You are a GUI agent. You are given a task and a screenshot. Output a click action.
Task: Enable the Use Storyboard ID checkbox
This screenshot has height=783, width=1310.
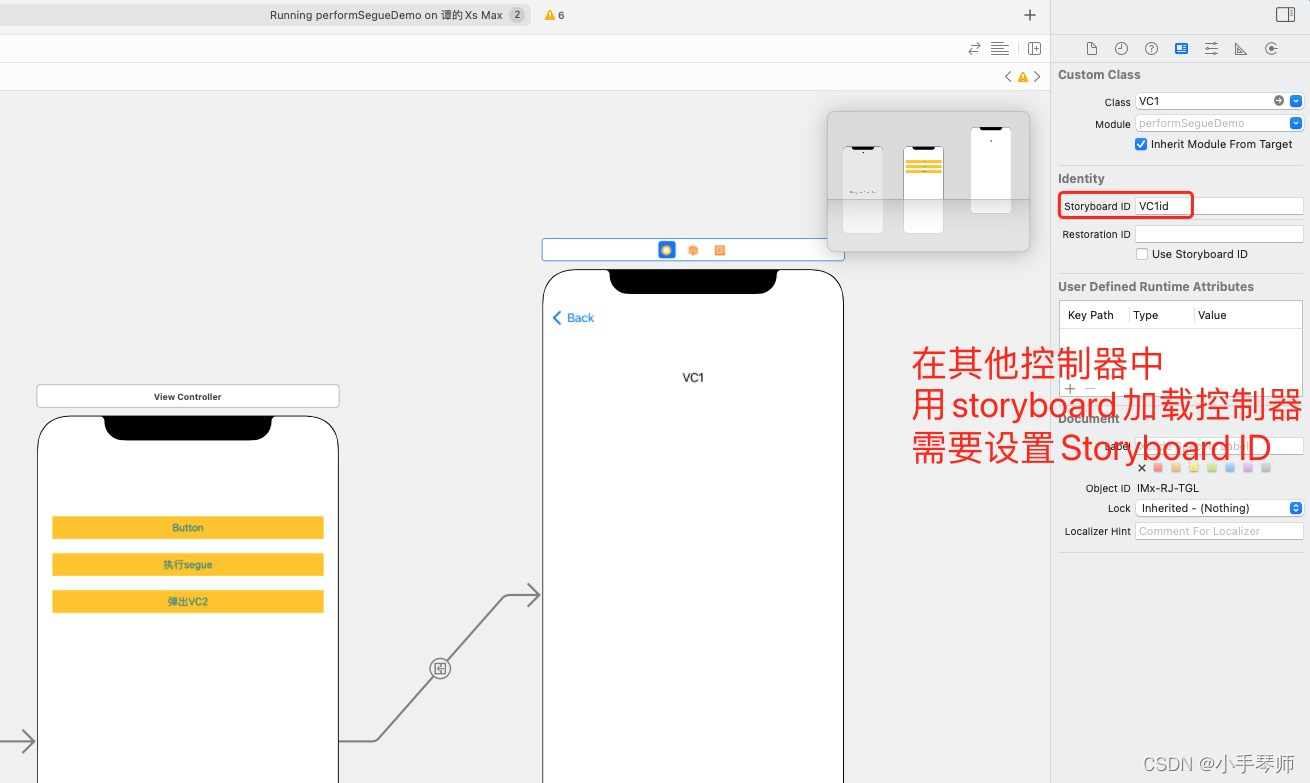(x=1142, y=254)
